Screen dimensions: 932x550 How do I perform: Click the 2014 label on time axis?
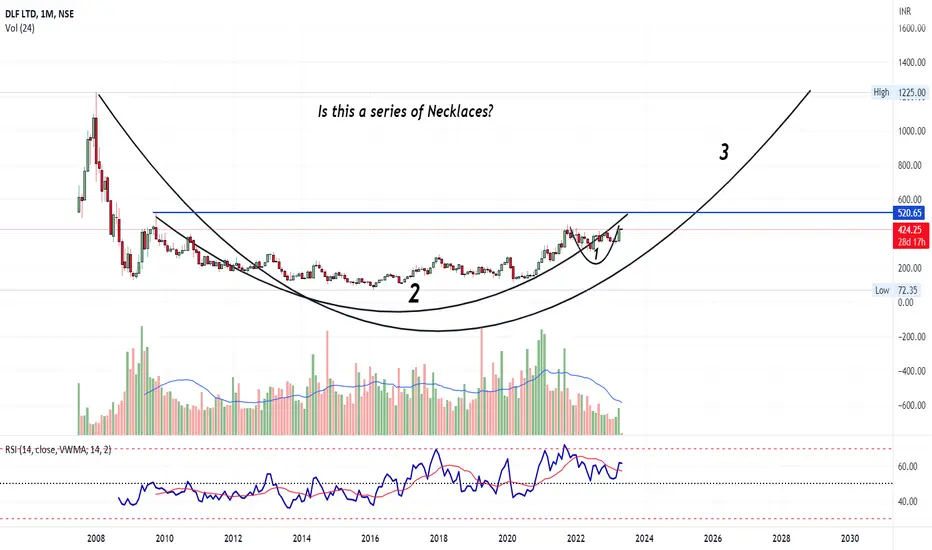click(301, 539)
